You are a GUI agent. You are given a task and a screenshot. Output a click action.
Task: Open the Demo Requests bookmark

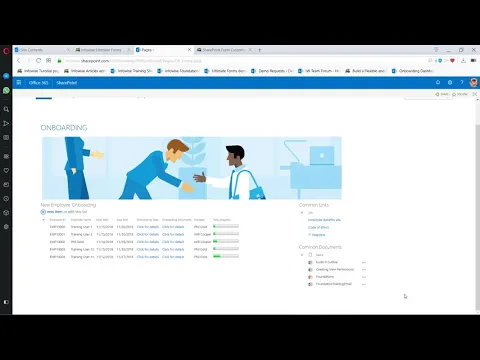pos(272,71)
